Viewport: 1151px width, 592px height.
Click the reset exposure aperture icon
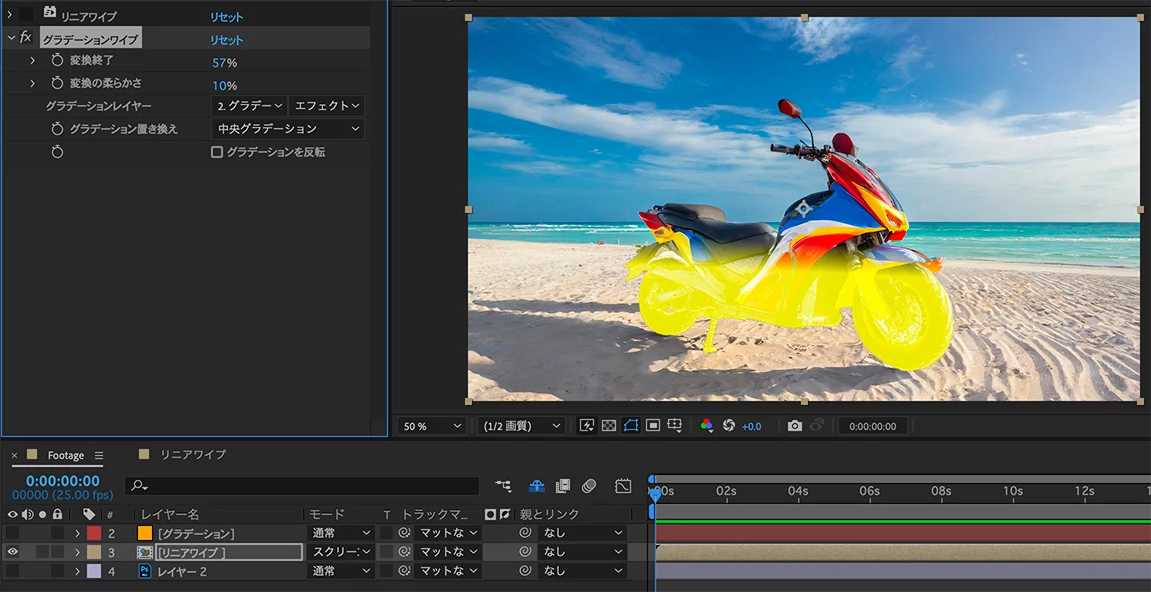(x=729, y=426)
